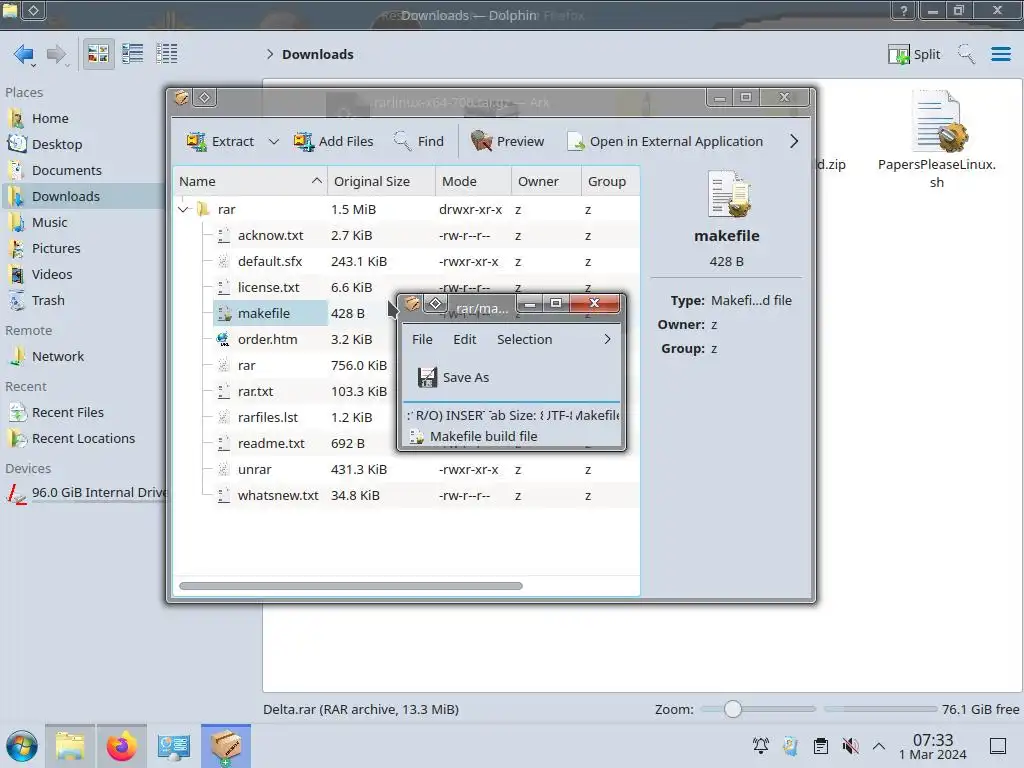1024x768 pixels.
Task: Open Recent Locations in sidebar
Action: coord(83,439)
